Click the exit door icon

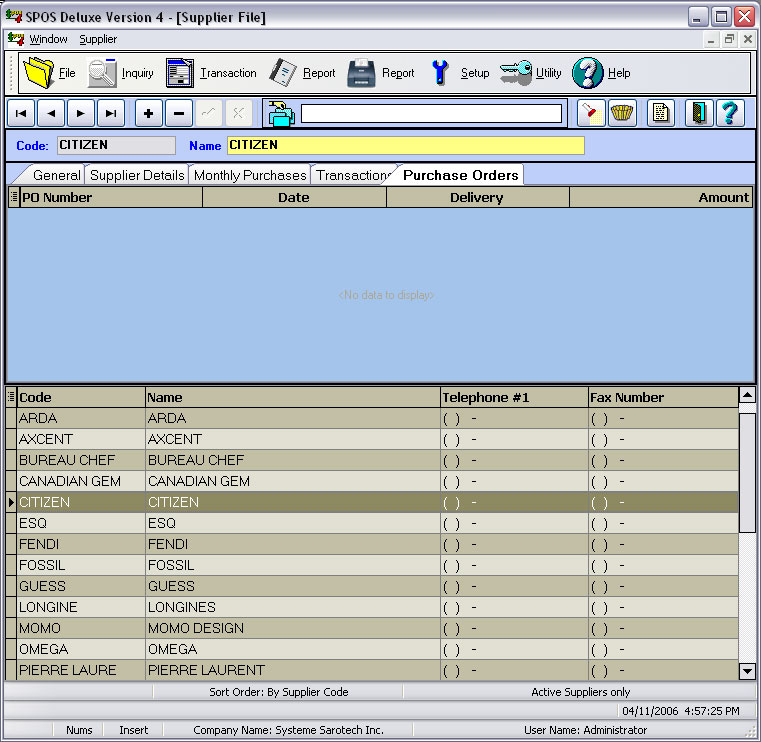(x=699, y=114)
